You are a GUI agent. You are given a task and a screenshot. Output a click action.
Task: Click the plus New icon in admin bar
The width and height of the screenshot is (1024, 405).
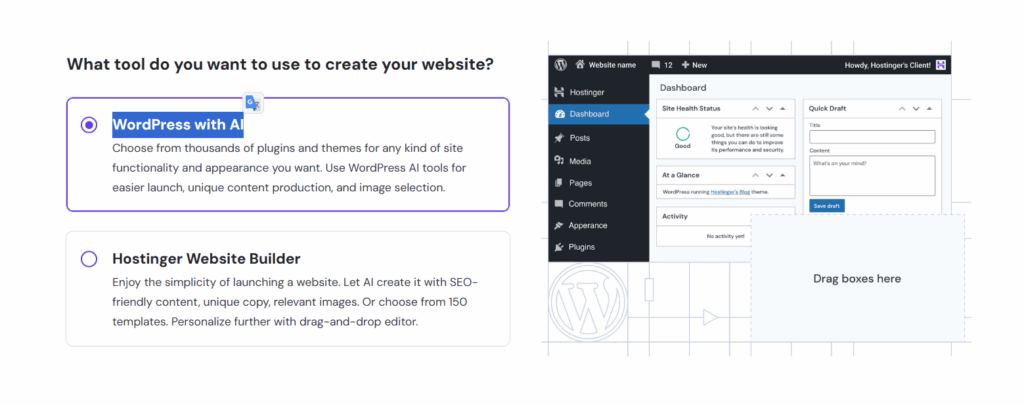pyautogui.click(x=685, y=65)
